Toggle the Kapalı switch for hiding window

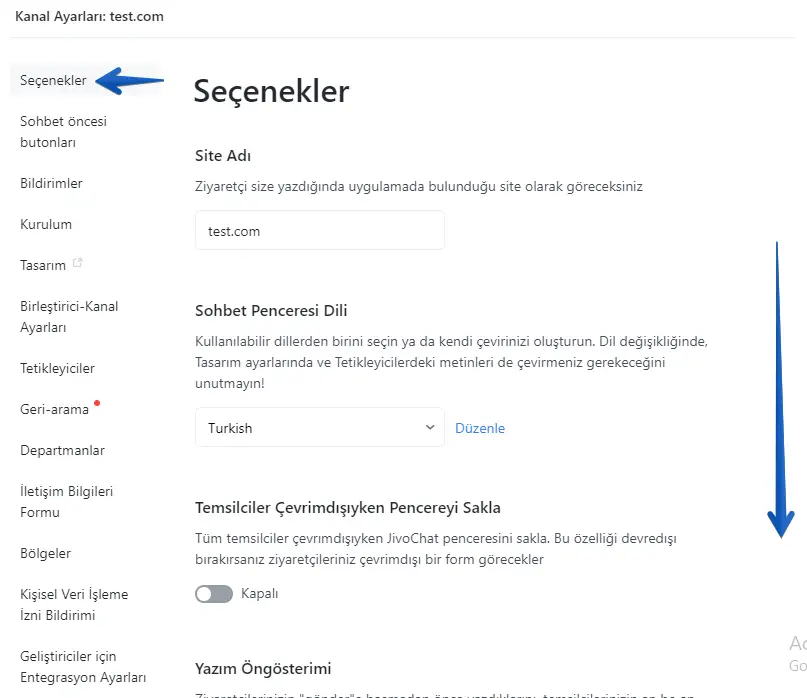pos(214,594)
